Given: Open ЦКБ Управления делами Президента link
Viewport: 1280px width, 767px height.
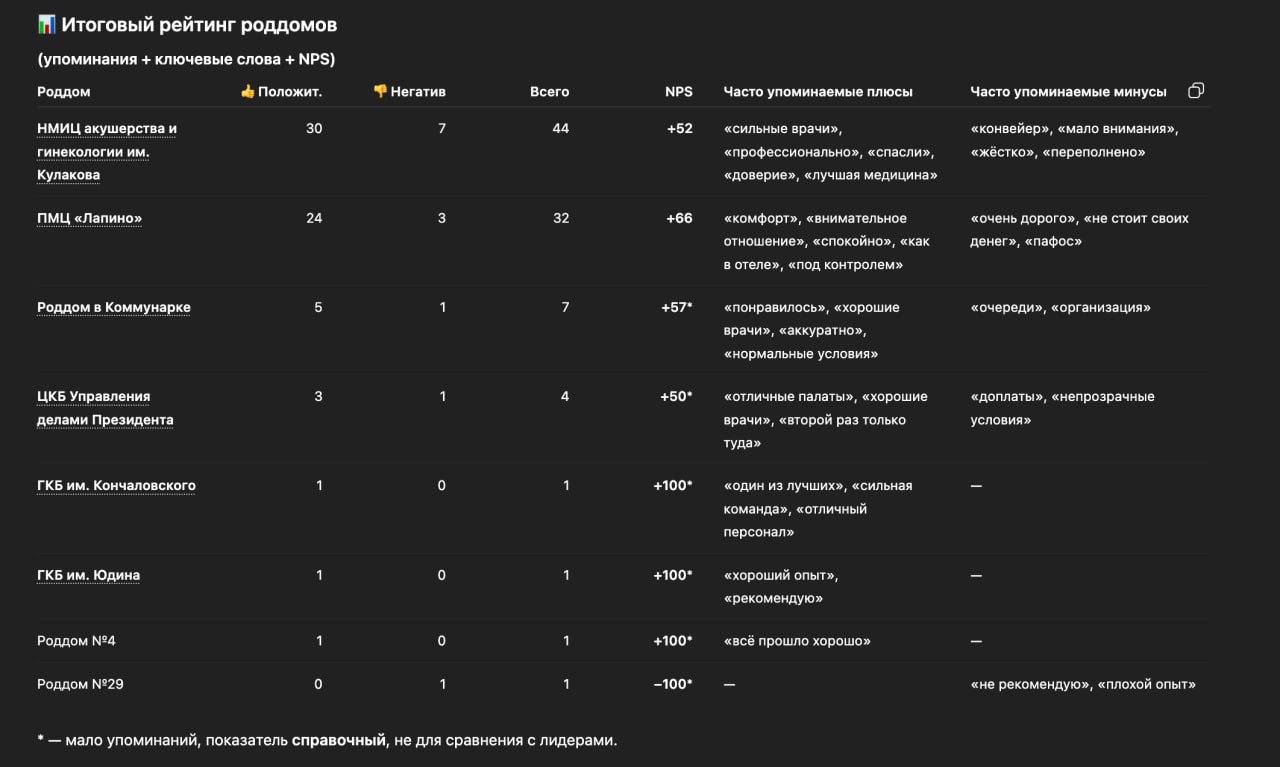Looking at the screenshot, I should (105, 408).
